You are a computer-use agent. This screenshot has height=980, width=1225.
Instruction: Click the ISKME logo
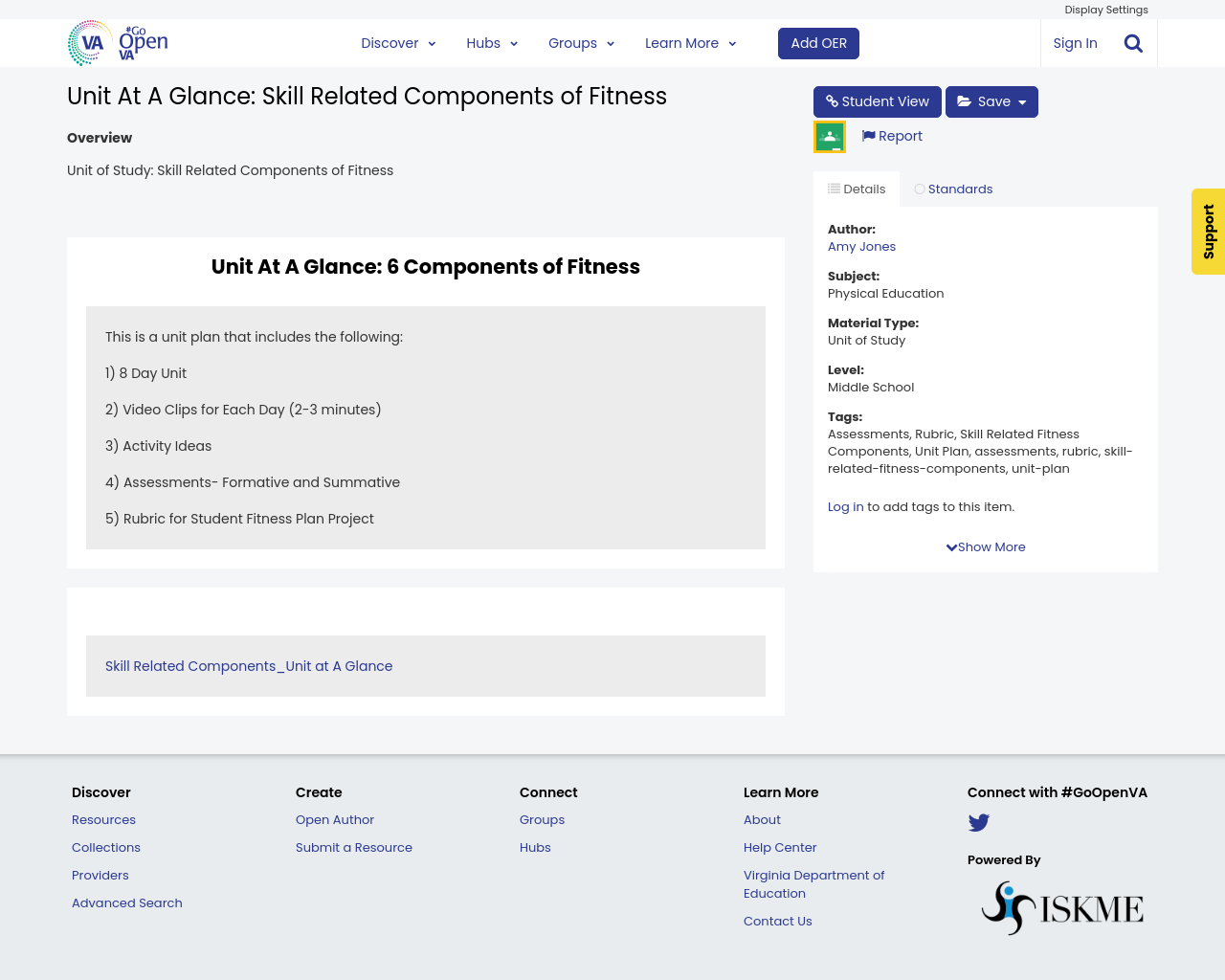pos(1062,905)
